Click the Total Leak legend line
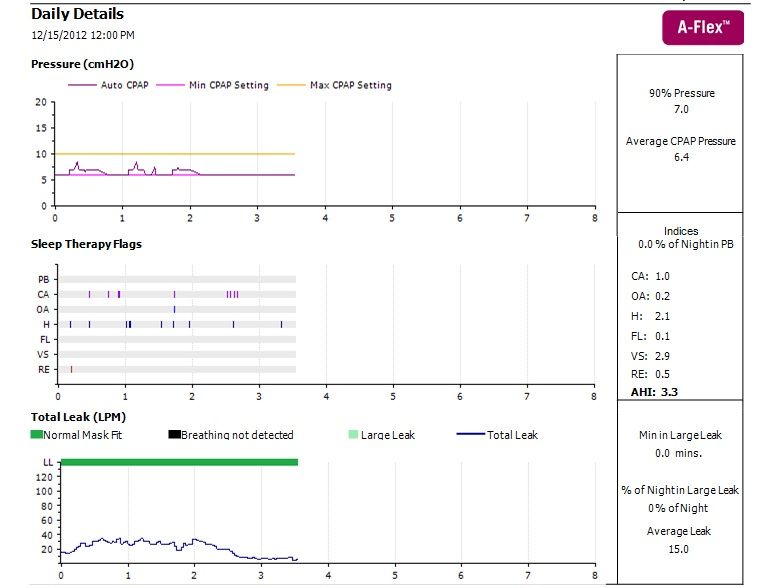 (x=470, y=435)
